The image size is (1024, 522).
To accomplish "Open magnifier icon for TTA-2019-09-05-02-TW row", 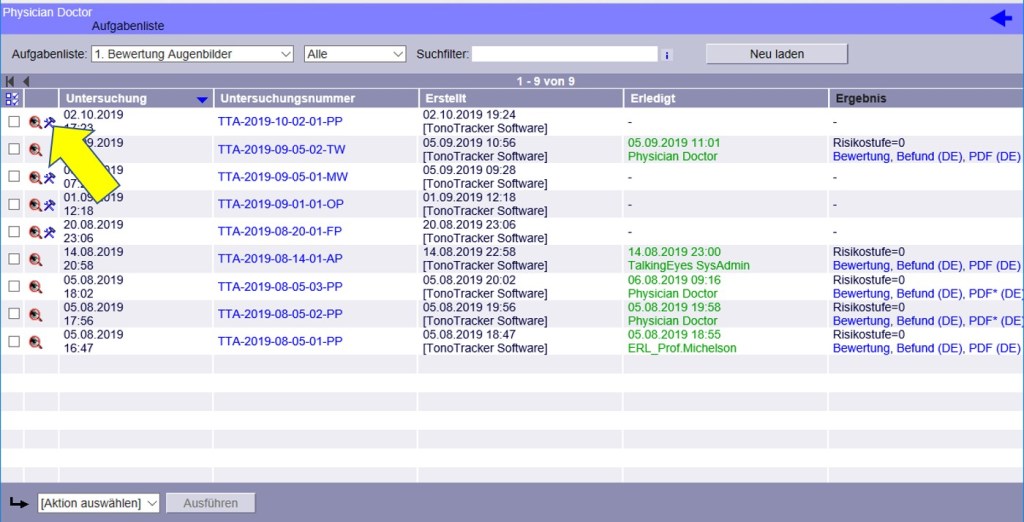I will (35, 149).
